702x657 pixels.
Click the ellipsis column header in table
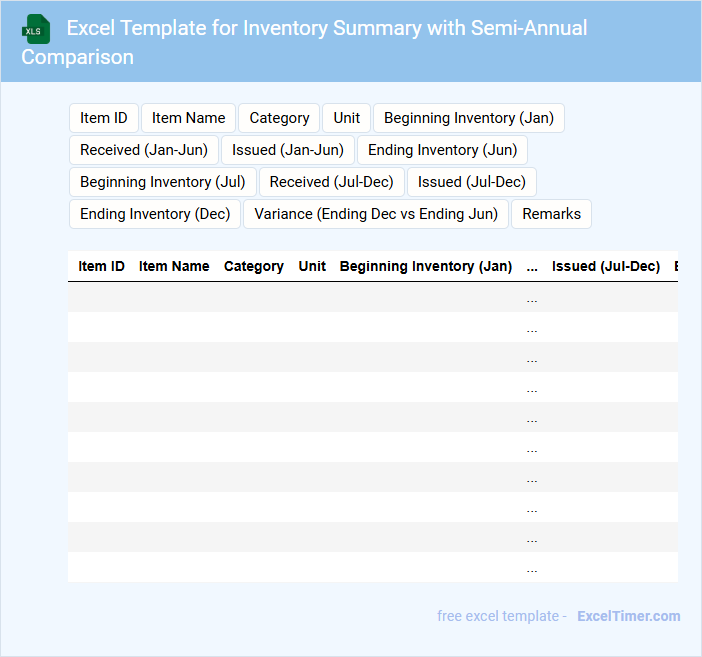[532, 266]
